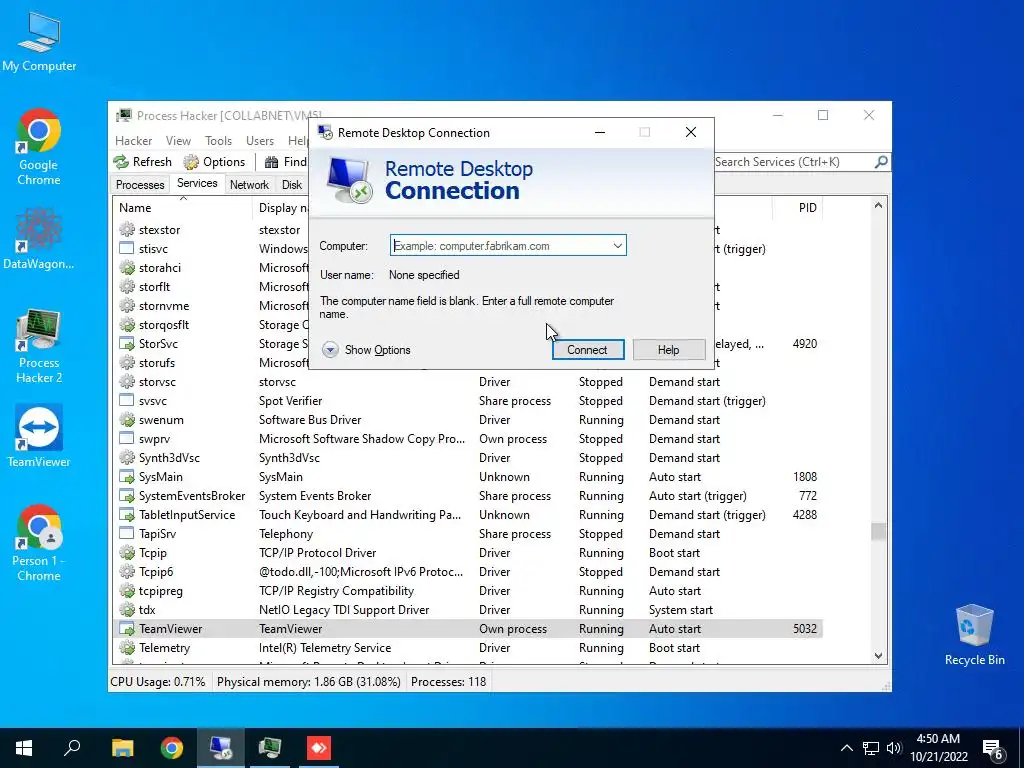Select the svsvc Spot Verifier row
1024x768 pixels.
[468, 401]
